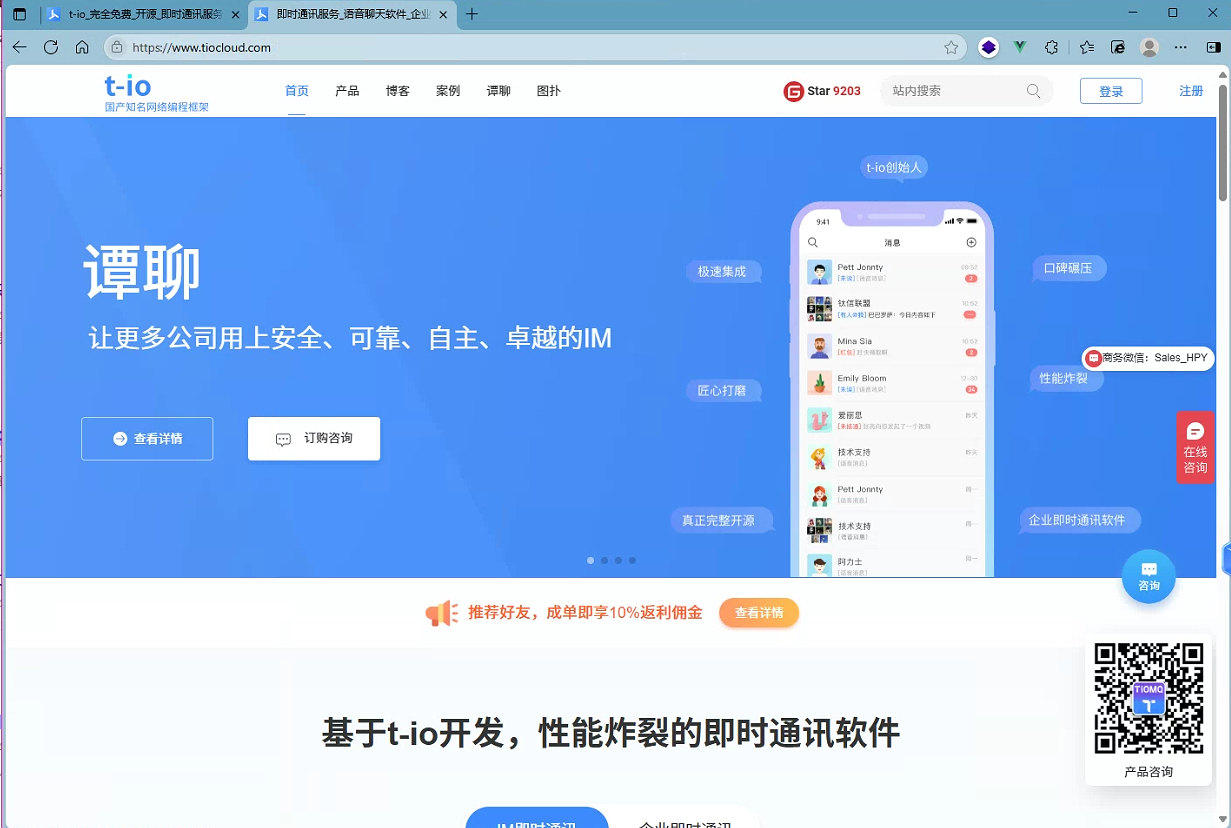1231x828 pixels.
Task: Click the 产品咨询 QR code
Action: (x=1149, y=698)
